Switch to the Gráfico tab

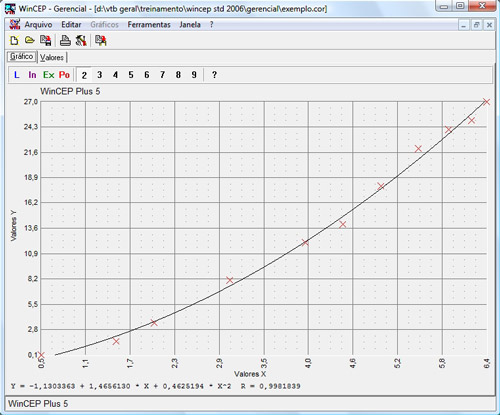coord(22,57)
